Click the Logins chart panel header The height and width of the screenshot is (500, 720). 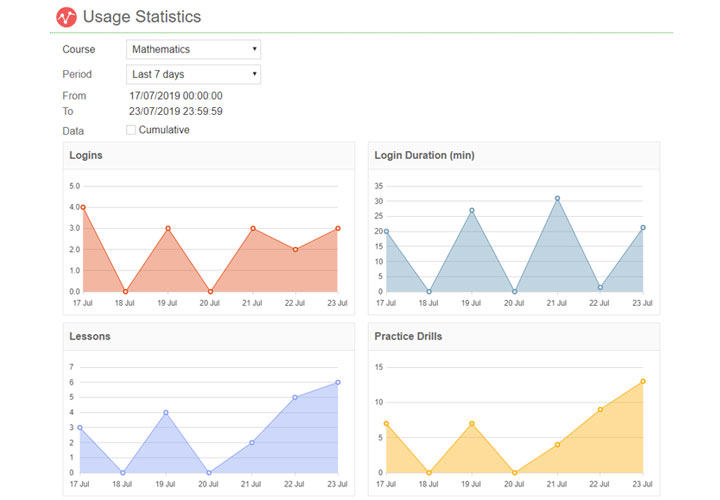point(86,156)
